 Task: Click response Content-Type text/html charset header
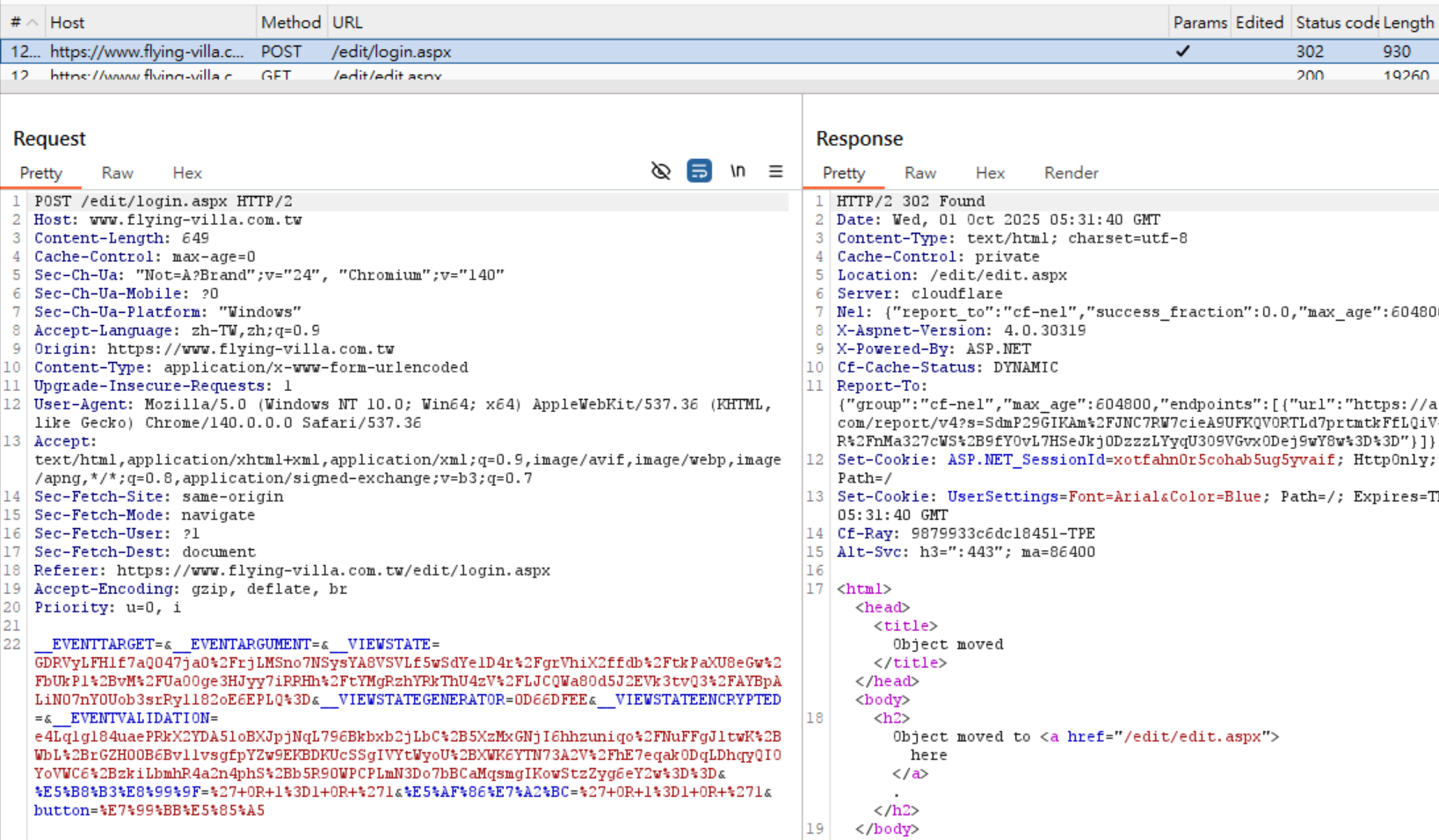(1012, 238)
